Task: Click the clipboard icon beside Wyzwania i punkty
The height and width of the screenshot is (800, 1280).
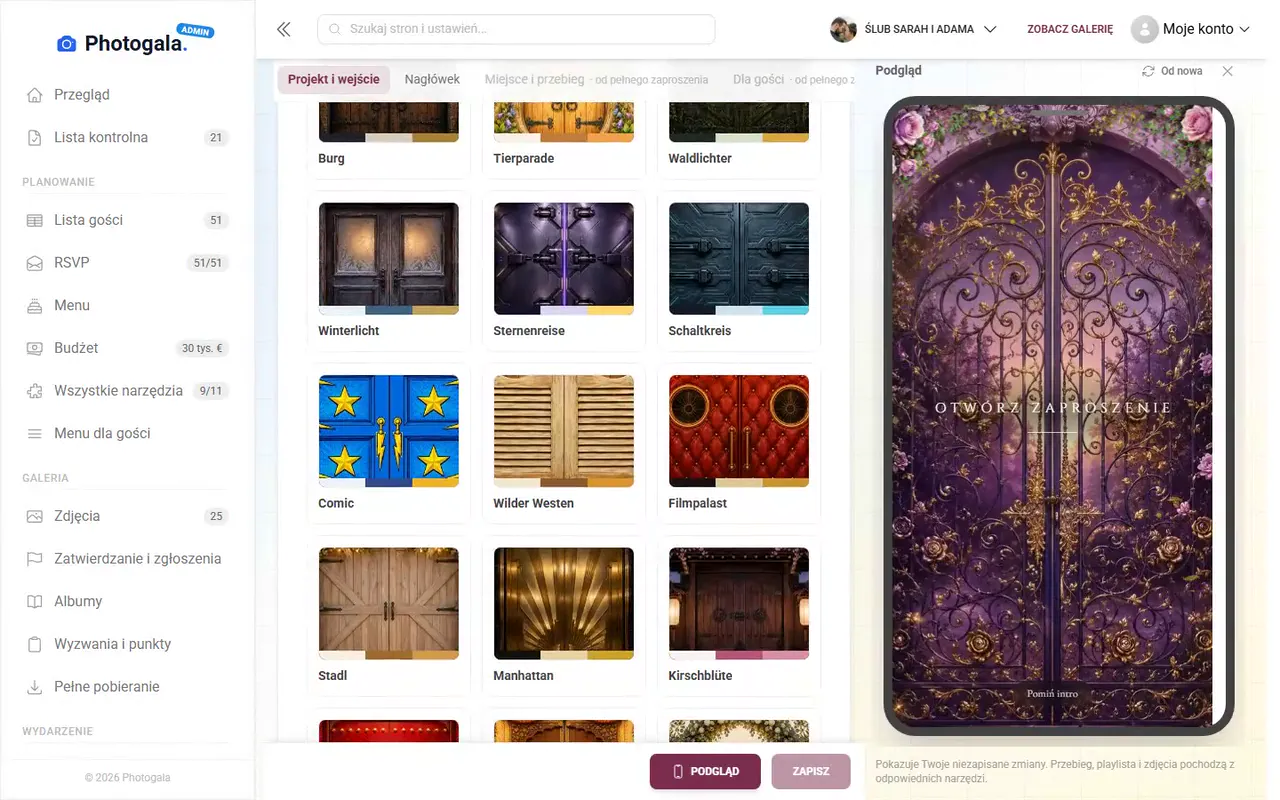Action: coord(35,644)
